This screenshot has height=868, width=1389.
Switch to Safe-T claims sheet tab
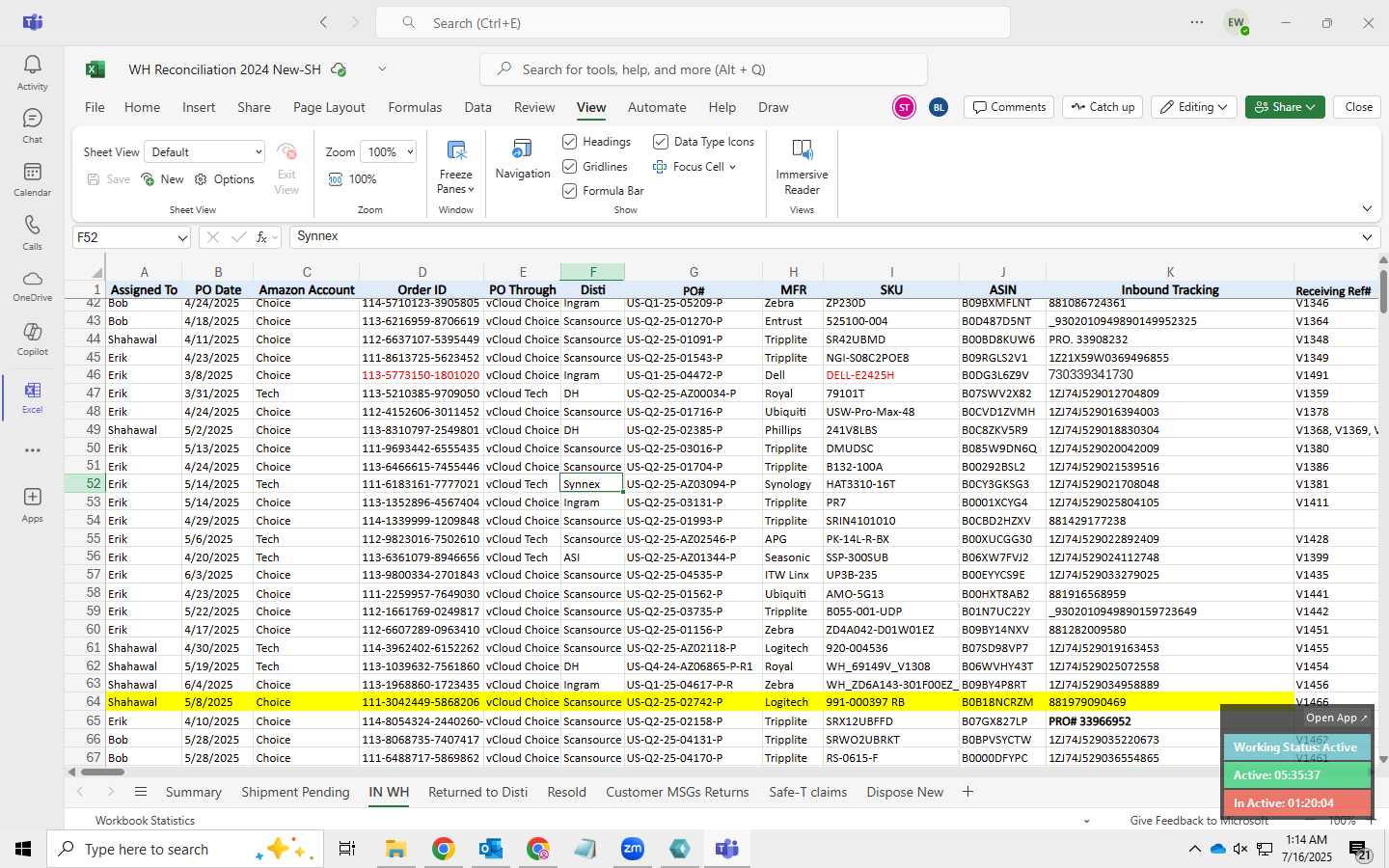coord(807,792)
